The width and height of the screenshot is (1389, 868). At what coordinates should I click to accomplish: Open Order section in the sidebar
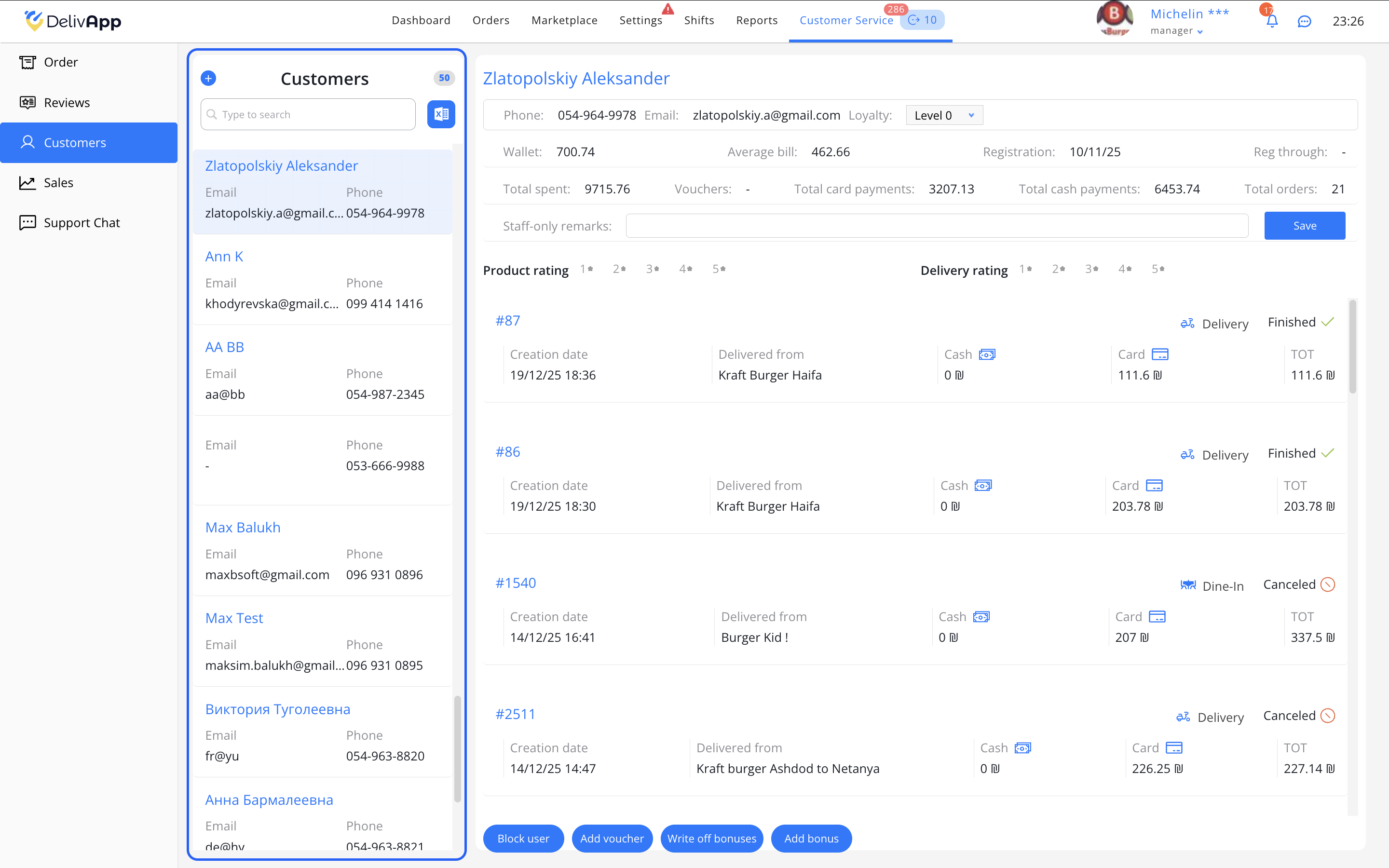coord(60,62)
